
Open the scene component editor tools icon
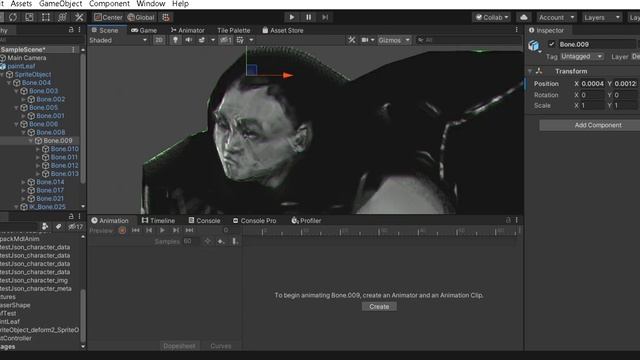click(352, 40)
